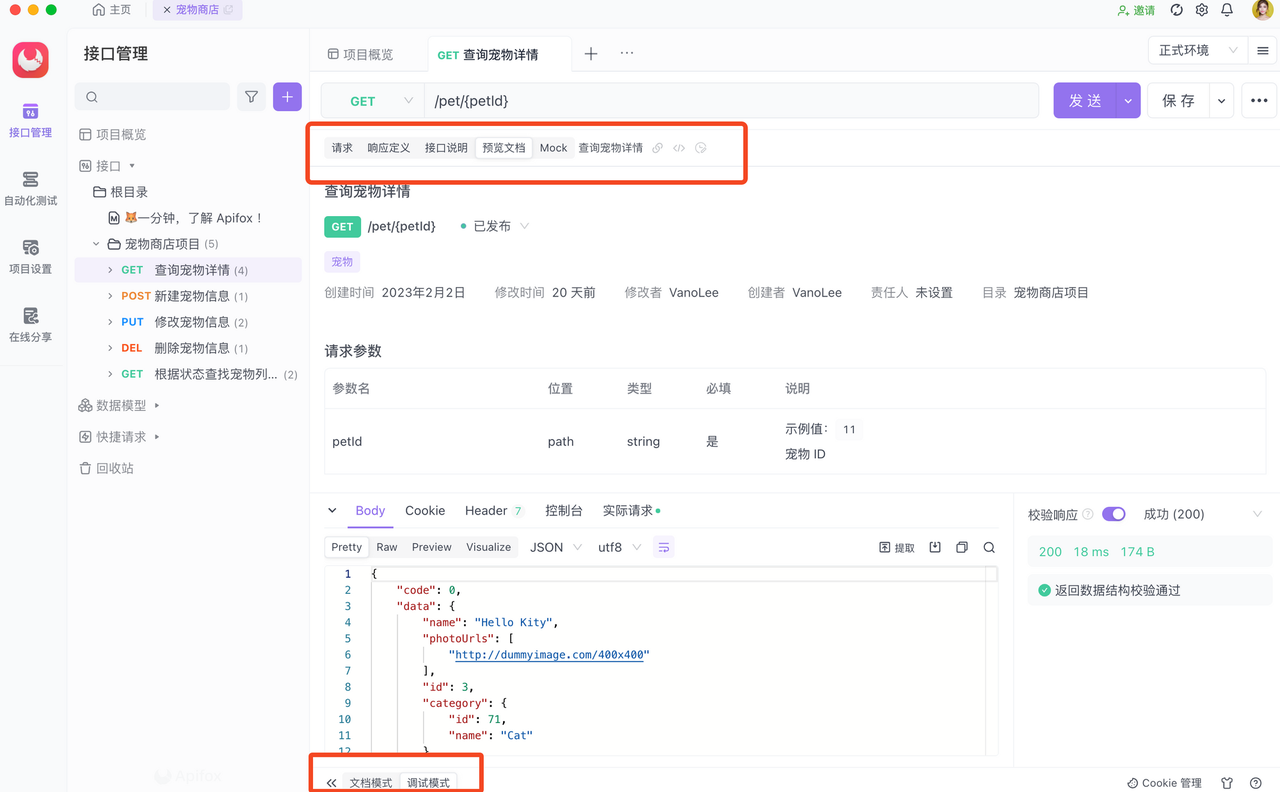This screenshot has width=1280, height=792.
Task: Open the utf8 encoding dropdown
Action: pos(620,547)
